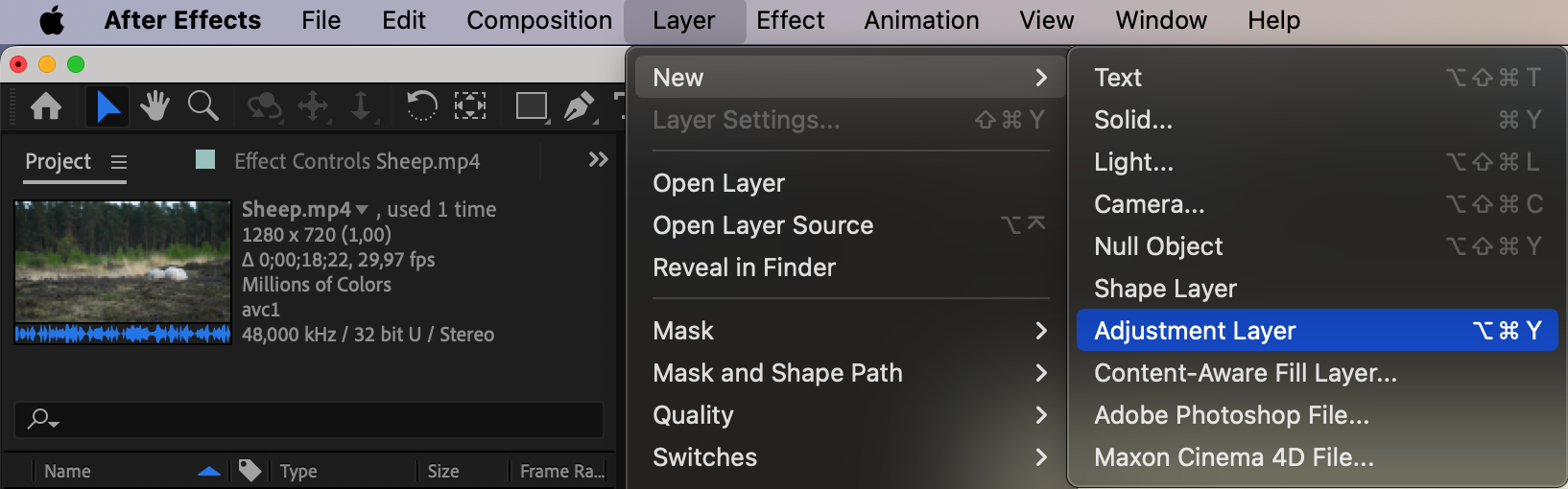Click the Name column header
The image size is (1568, 489).
[x=67, y=471]
